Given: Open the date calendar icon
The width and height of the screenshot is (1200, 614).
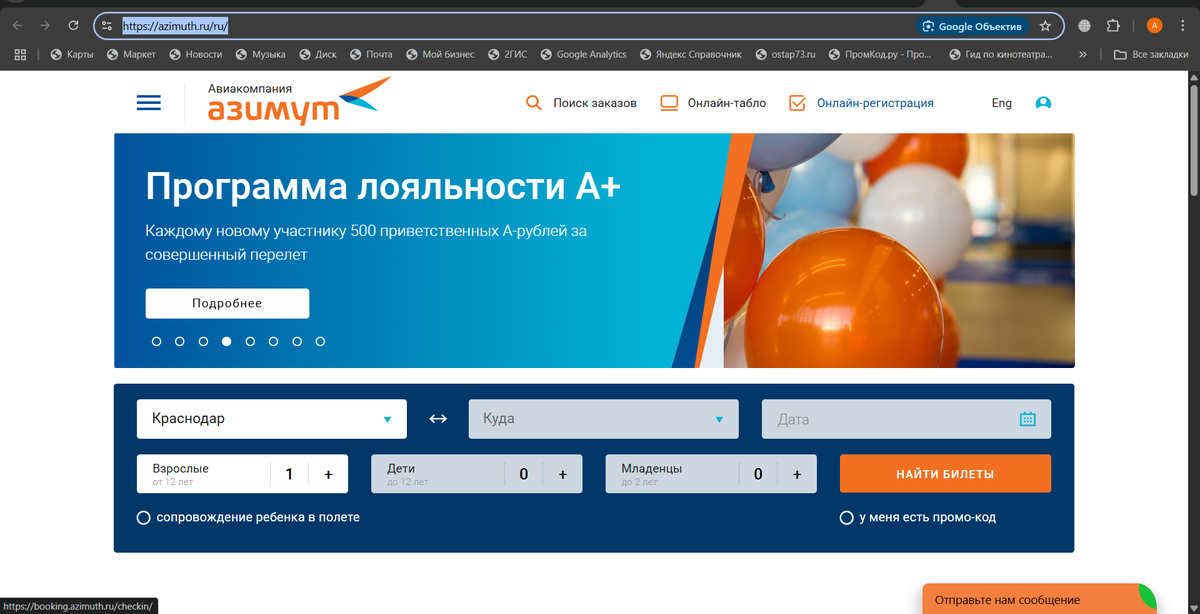Looking at the screenshot, I should pyautogui.click(x=1028, y=419).
